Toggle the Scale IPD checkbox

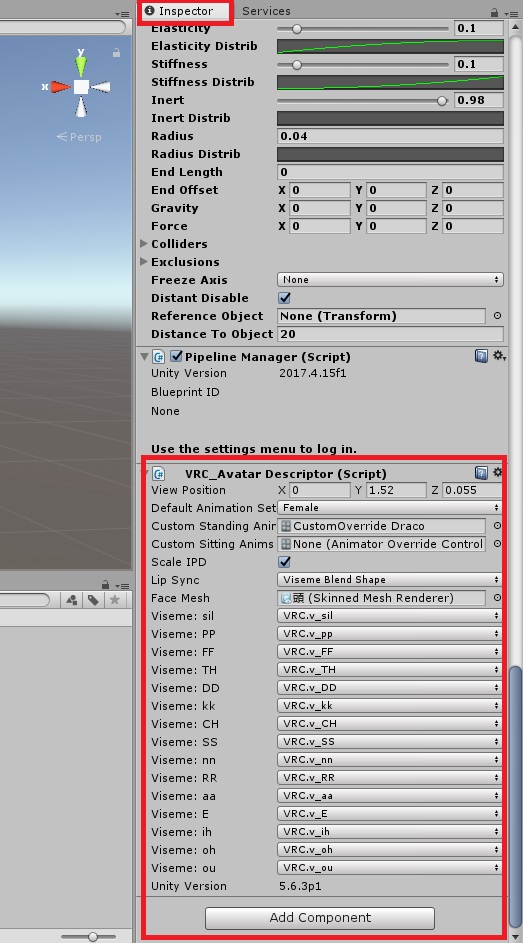pyautogui.click(x=284, y=562)
